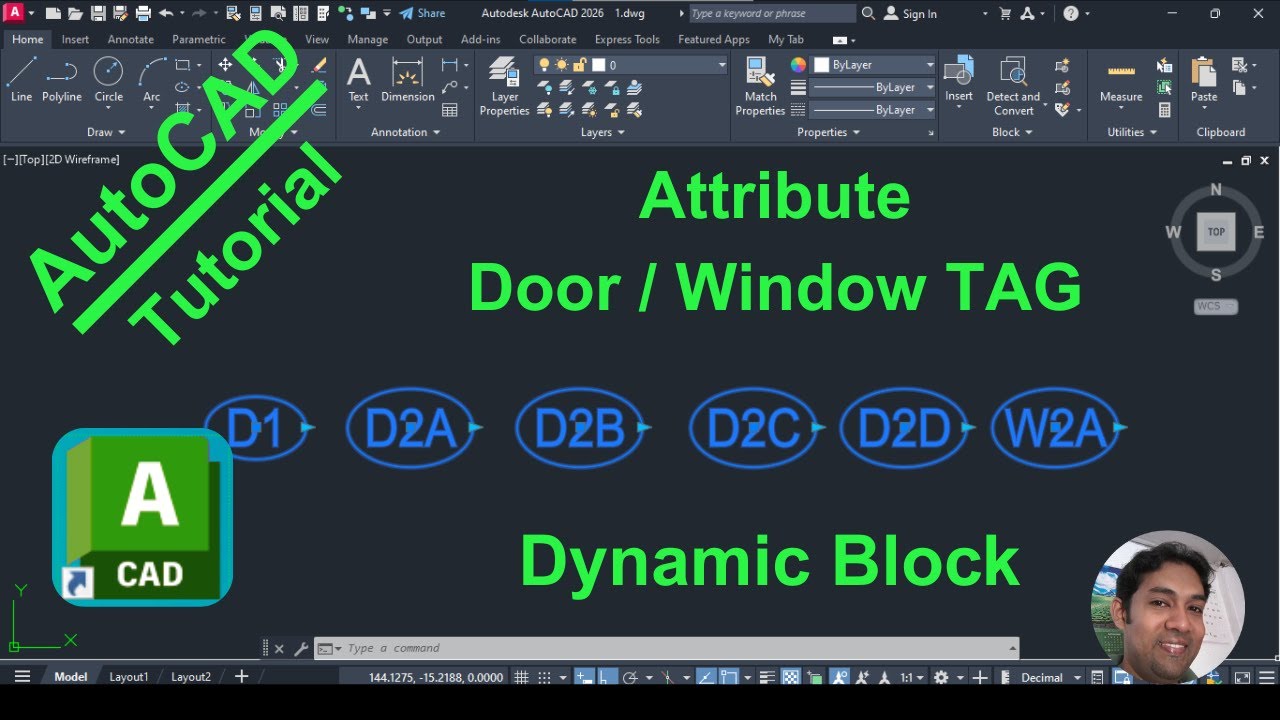Open the annotation scale 1:1 dropdown
1280x720 pixels.
(x=911, y=677)
